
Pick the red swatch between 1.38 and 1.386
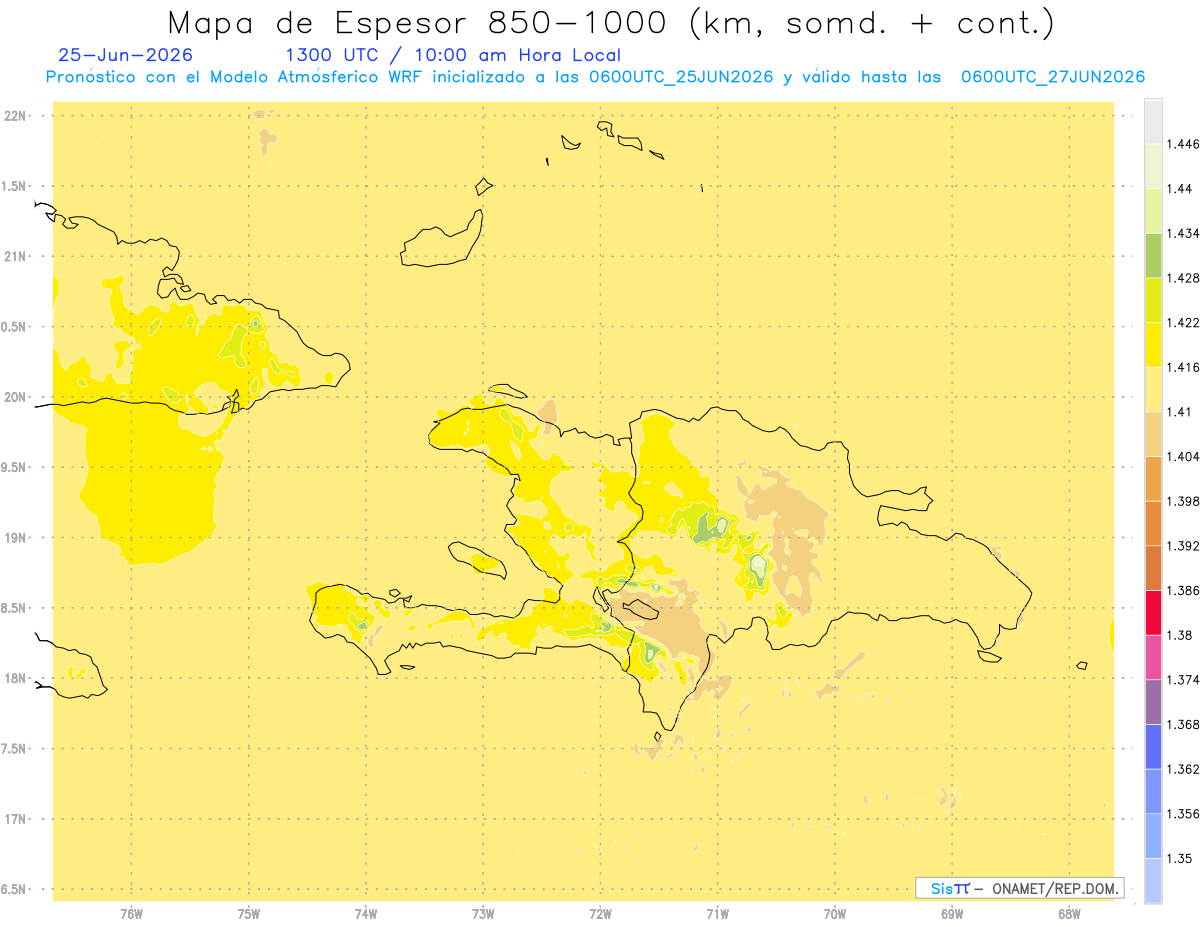(x=1153, y=612)
